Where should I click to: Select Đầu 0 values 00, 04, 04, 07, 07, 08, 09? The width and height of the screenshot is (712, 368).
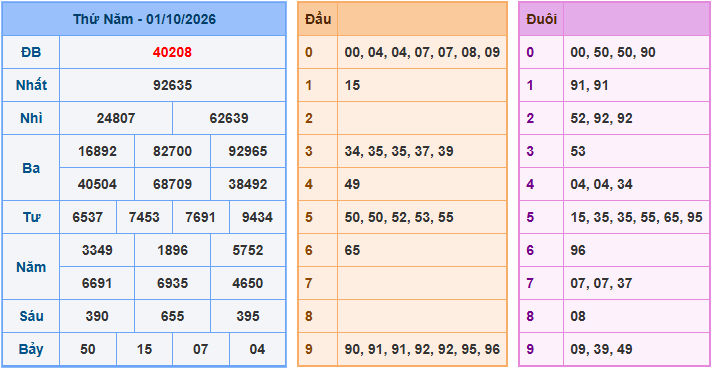pos(422,52)
